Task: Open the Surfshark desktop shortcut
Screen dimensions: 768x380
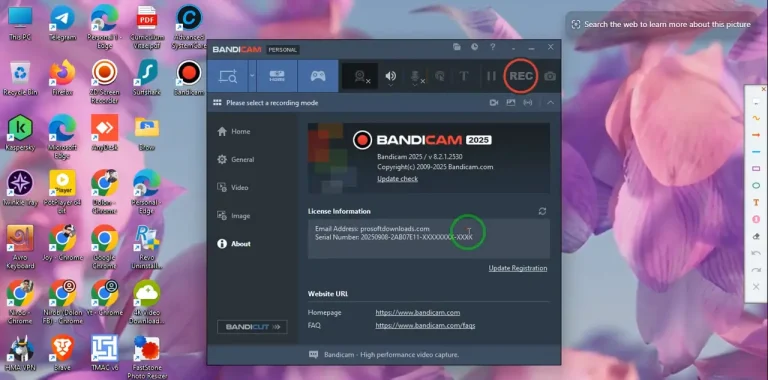Action: click(x=147, y=77)
